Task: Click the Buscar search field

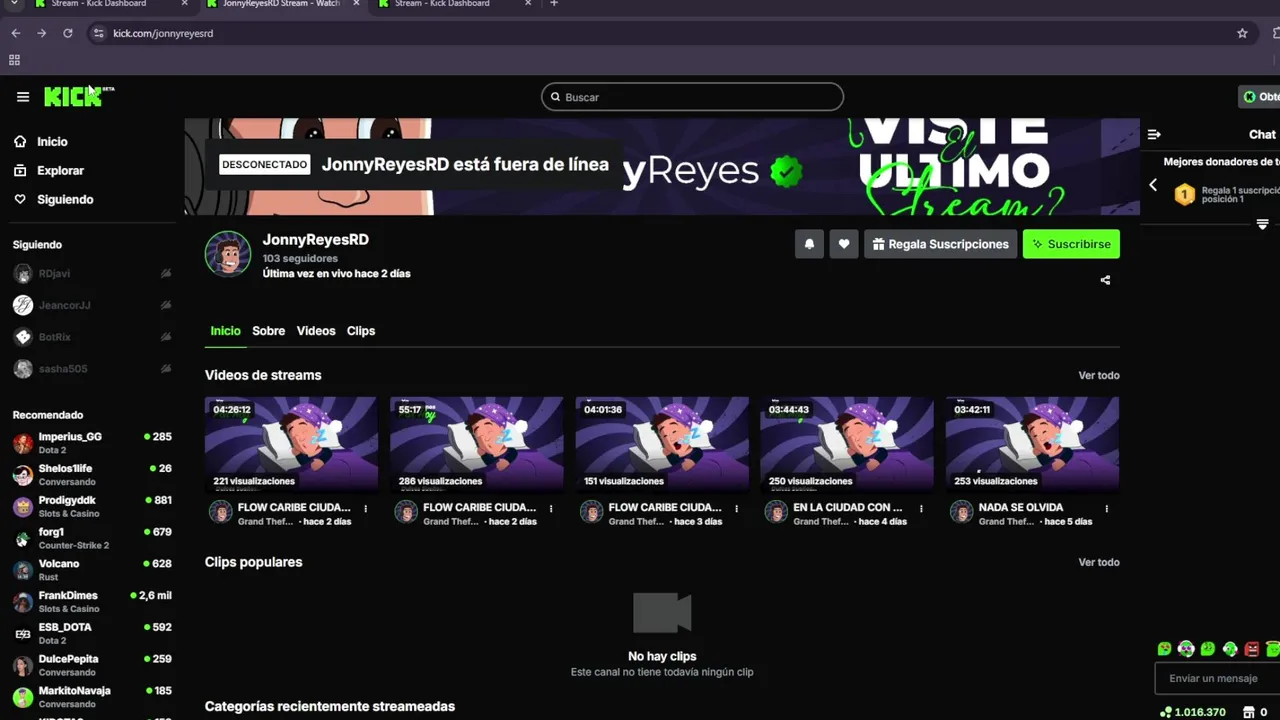Action: click(692, 97)
